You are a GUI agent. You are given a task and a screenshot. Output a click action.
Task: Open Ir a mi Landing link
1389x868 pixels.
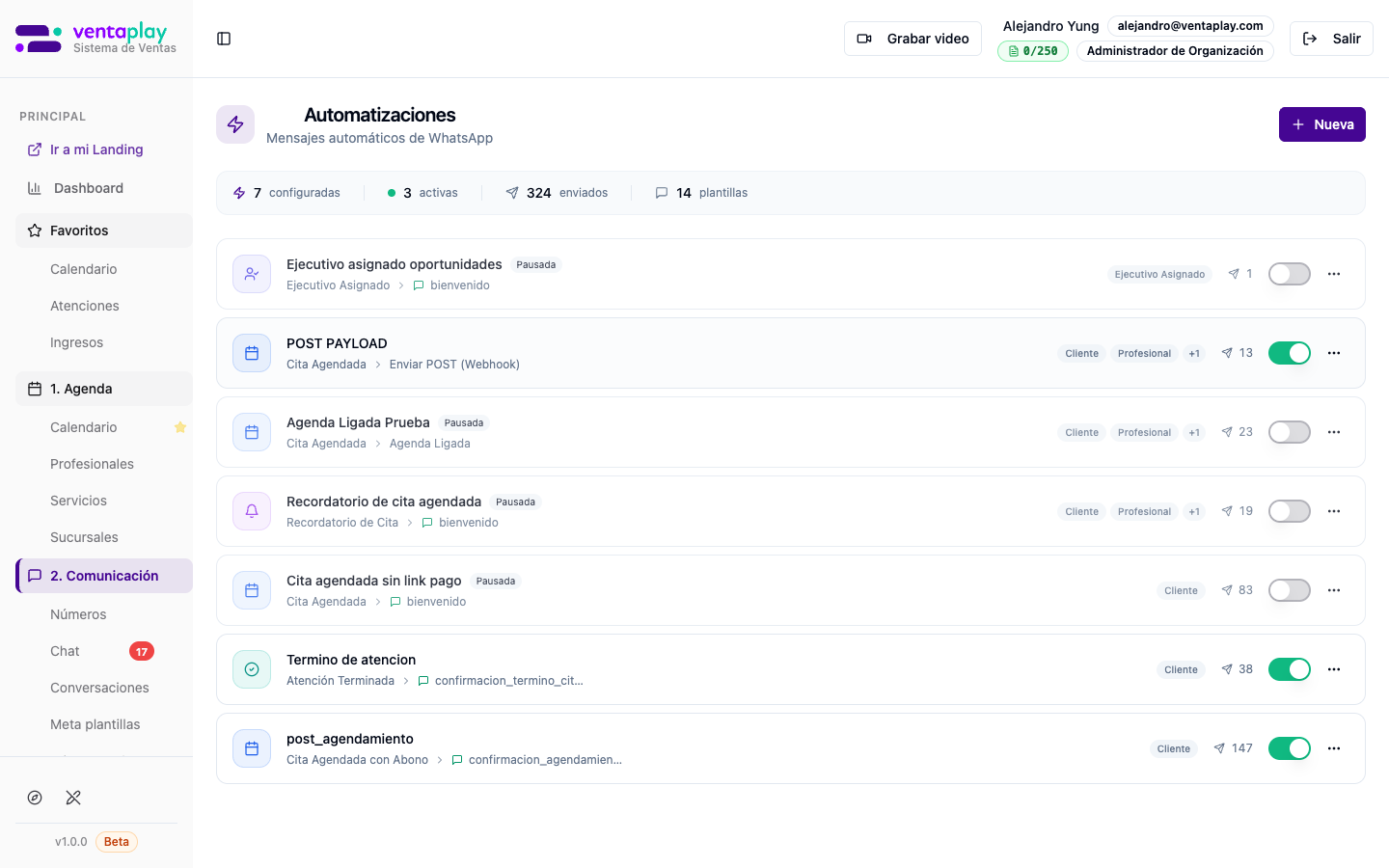pos(95,149)
